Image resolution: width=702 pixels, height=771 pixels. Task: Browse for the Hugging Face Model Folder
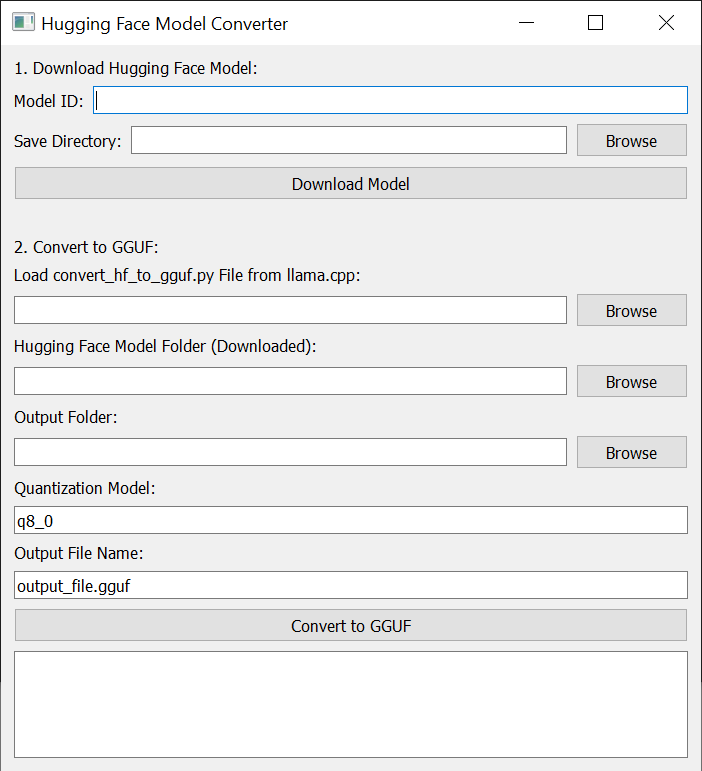[x=632, y=381]
